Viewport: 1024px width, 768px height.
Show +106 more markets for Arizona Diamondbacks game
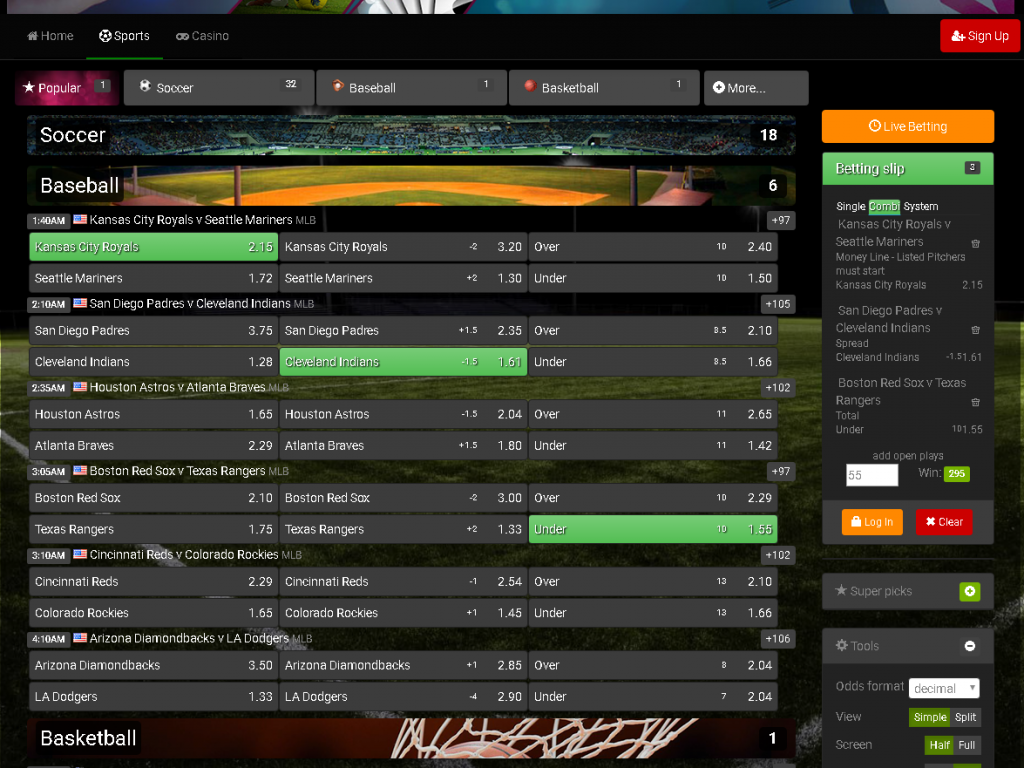click(778, 639)
